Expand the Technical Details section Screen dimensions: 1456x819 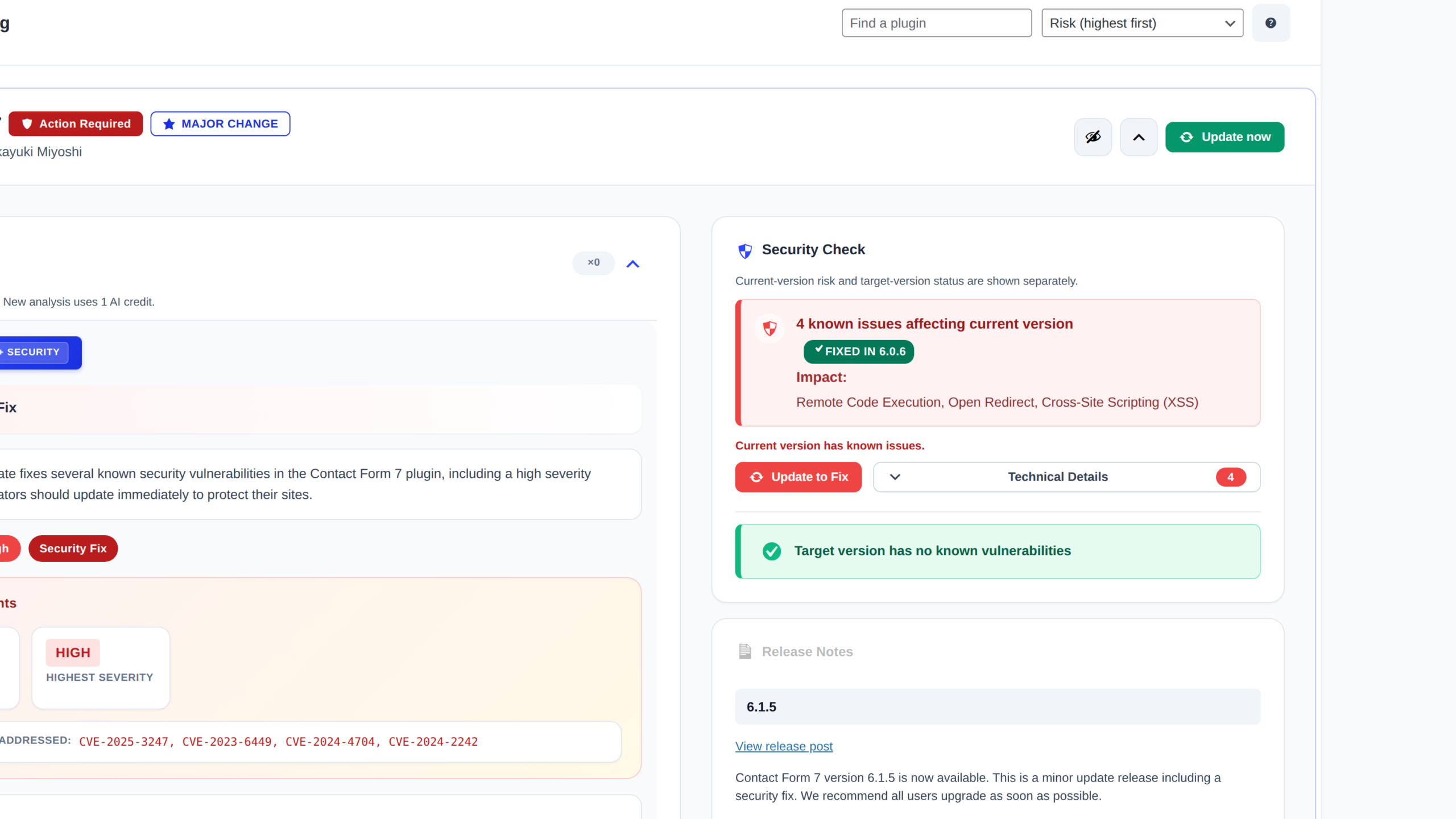tap(1066, 477)
